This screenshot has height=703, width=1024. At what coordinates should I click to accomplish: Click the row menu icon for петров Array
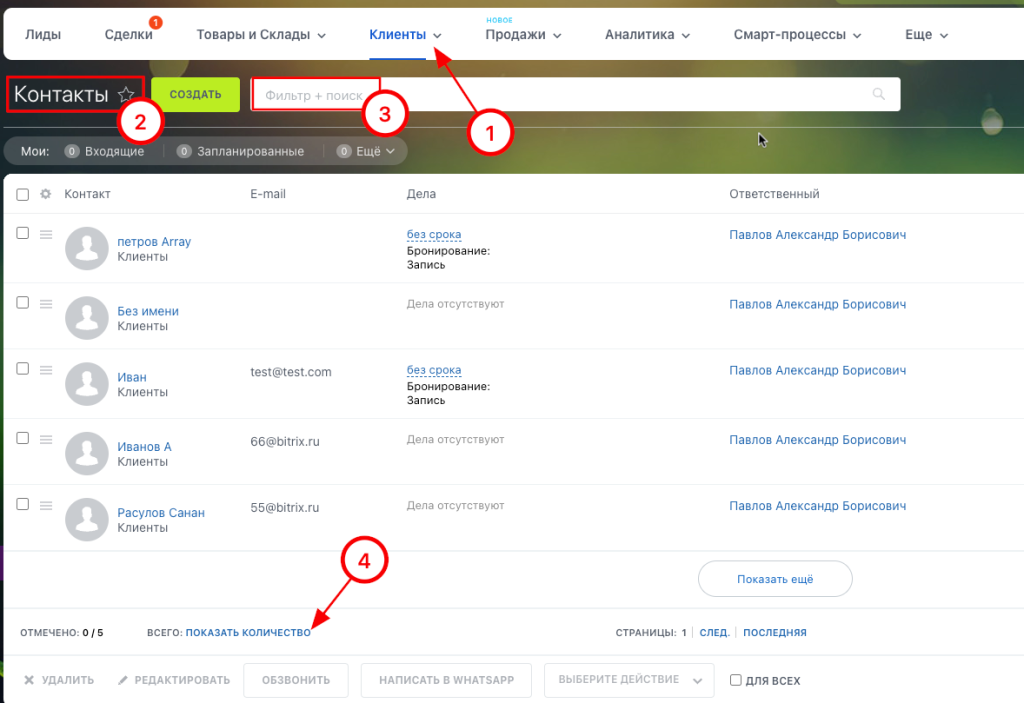[x=45, y=234]
